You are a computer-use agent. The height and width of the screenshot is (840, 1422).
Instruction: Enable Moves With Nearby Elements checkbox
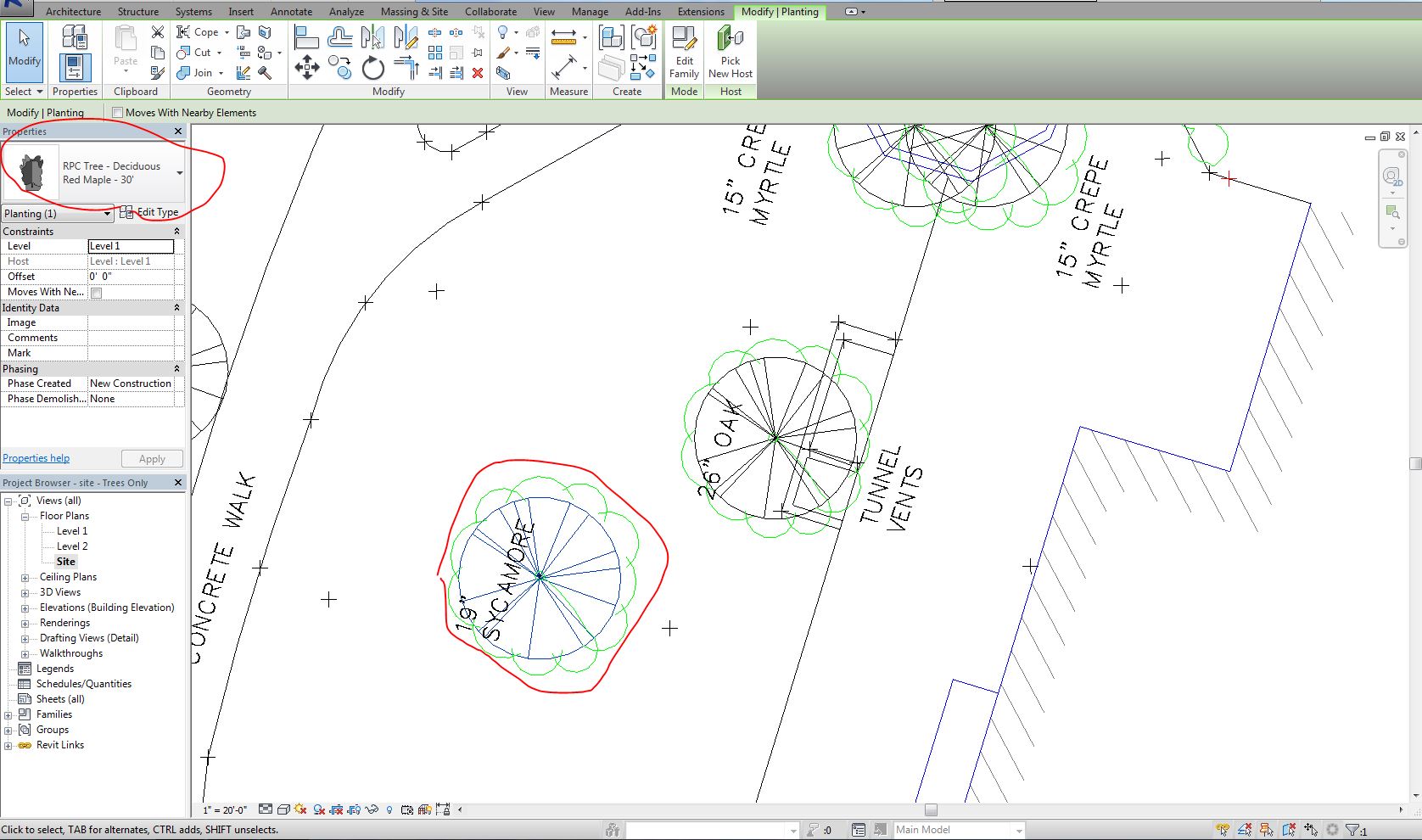tap(118, 112)
